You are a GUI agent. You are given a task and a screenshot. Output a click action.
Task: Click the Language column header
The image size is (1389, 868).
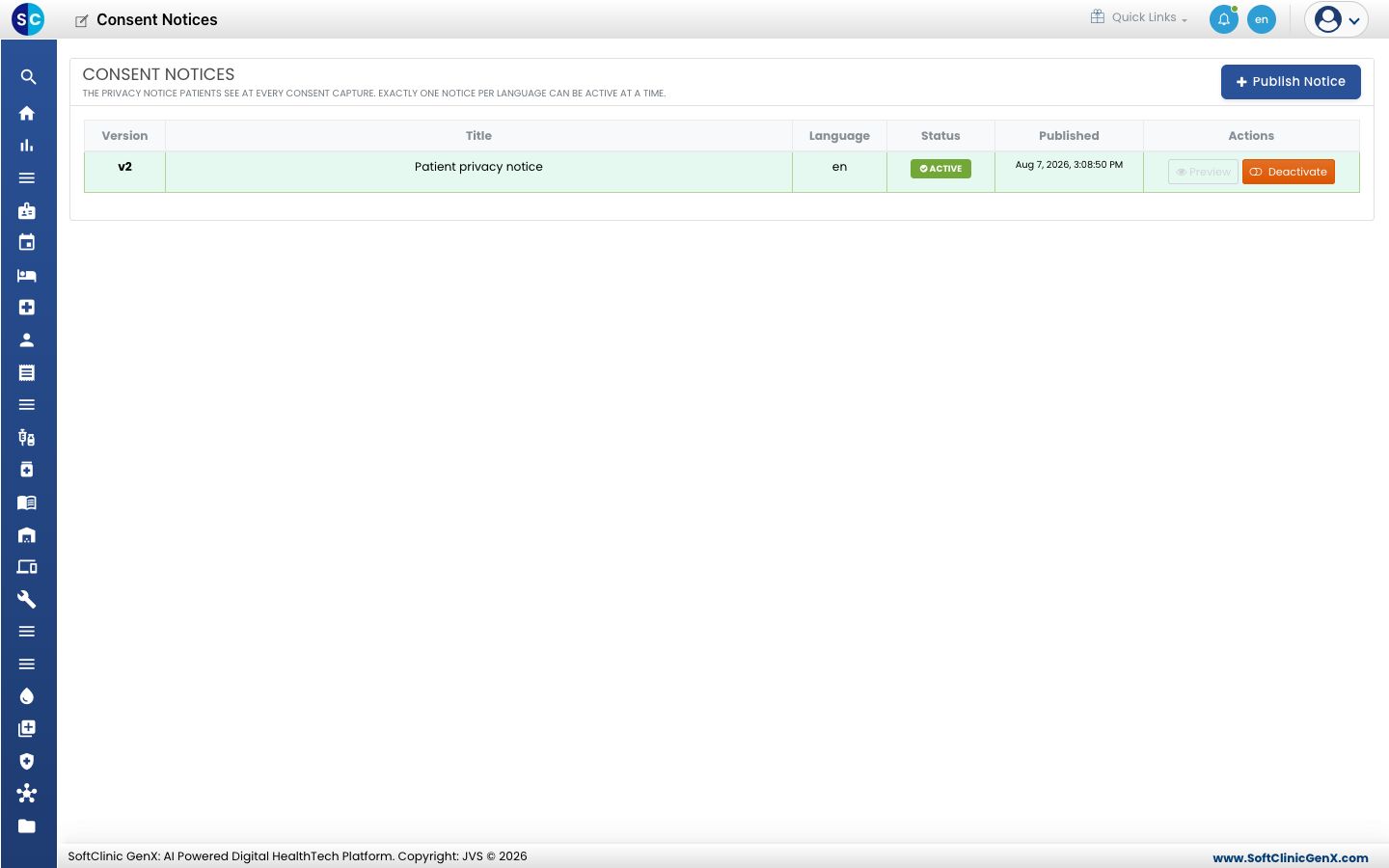(839, 136)
